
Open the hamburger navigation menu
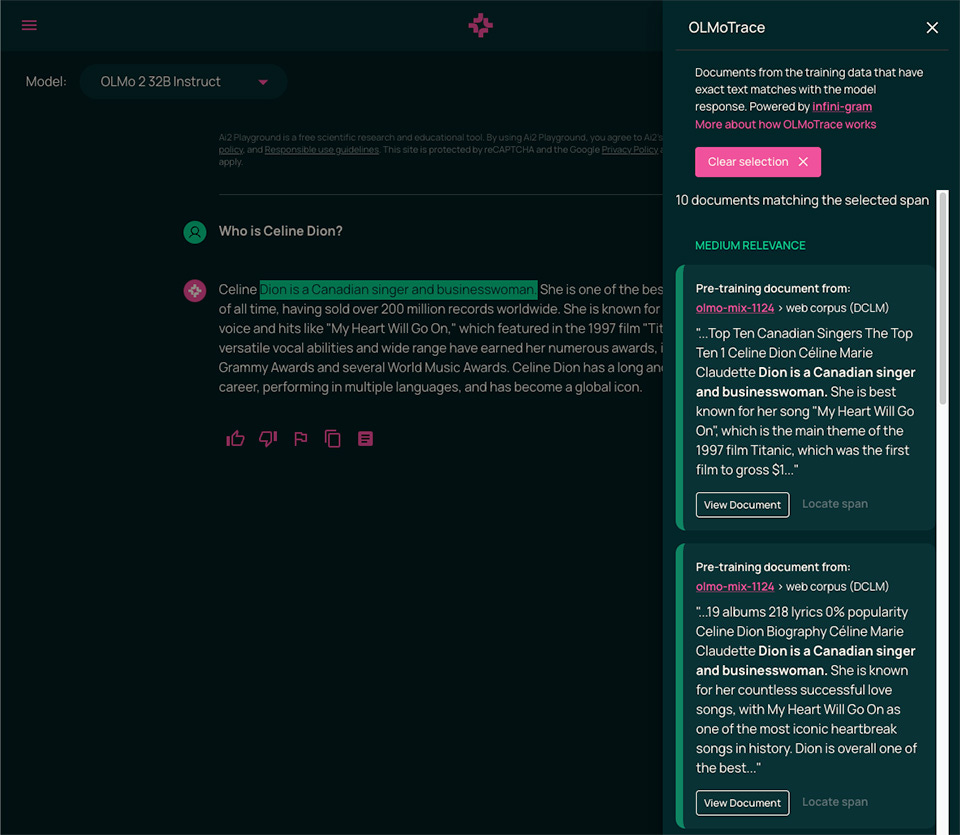click(29, 25)
